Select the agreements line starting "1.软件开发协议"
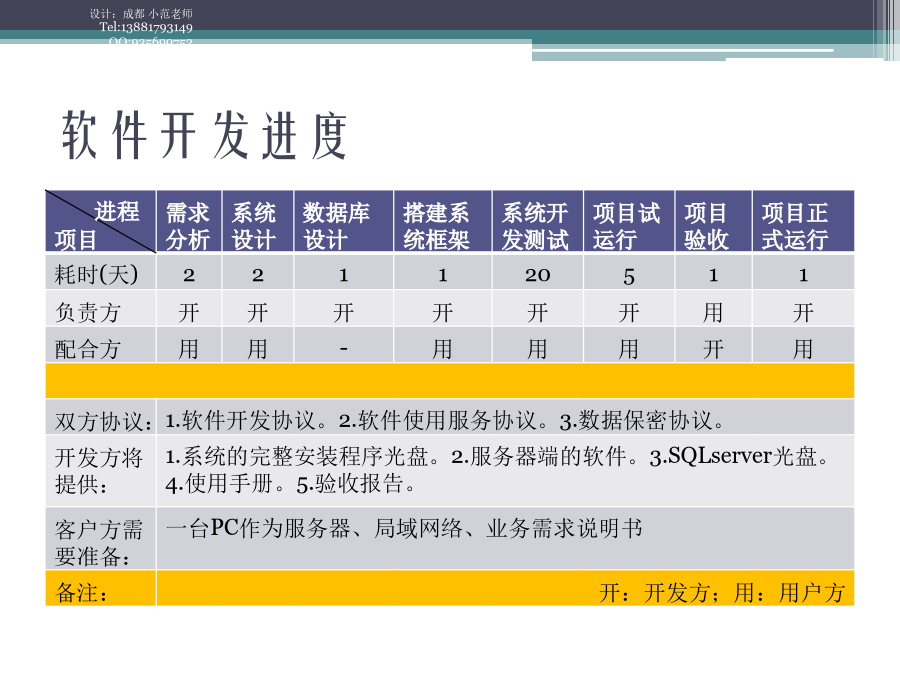 444,421
